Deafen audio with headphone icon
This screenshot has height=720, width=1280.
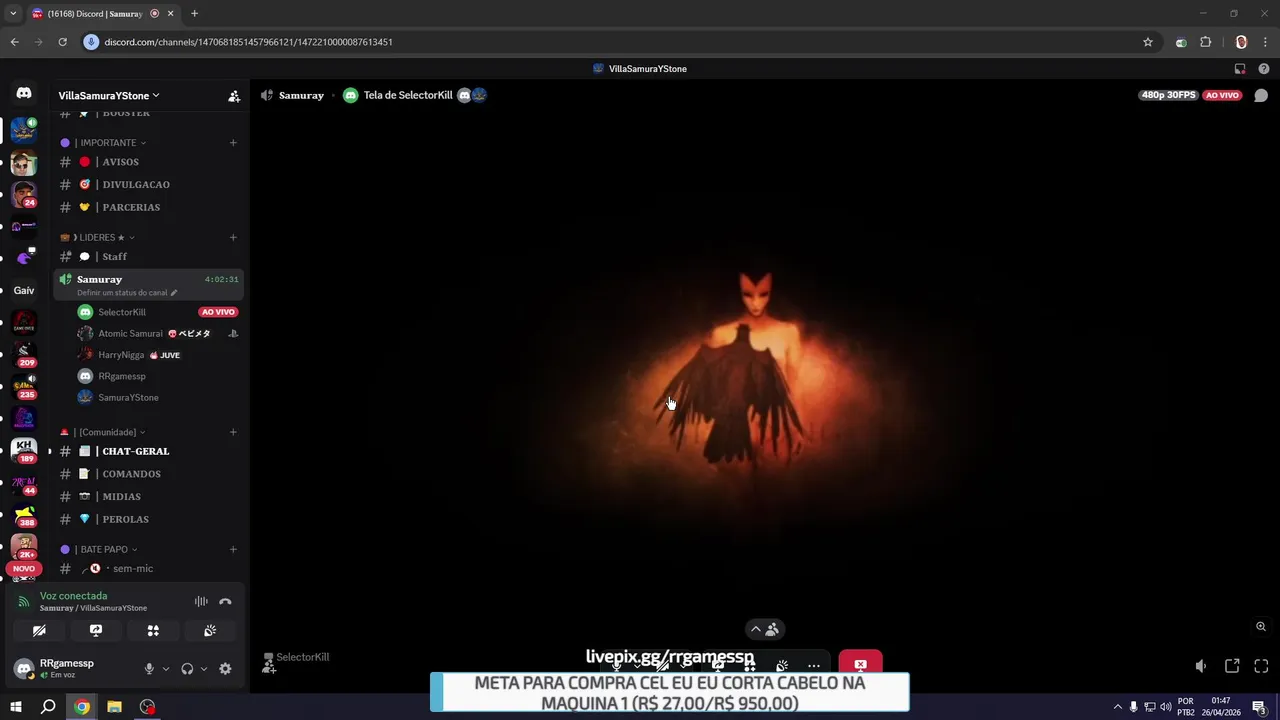(187, 669)
